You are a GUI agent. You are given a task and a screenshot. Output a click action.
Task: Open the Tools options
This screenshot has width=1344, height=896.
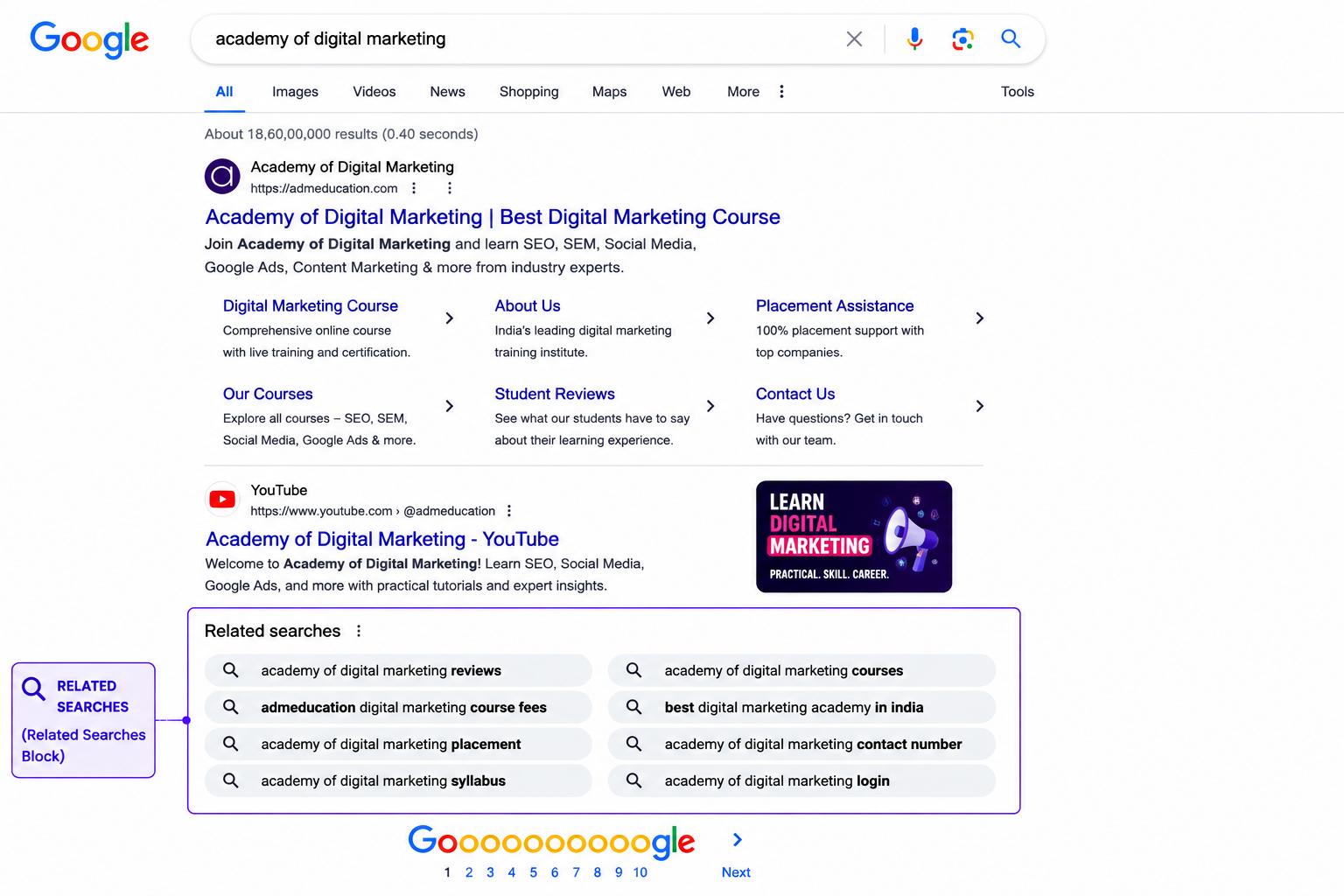click(1018, 92)
